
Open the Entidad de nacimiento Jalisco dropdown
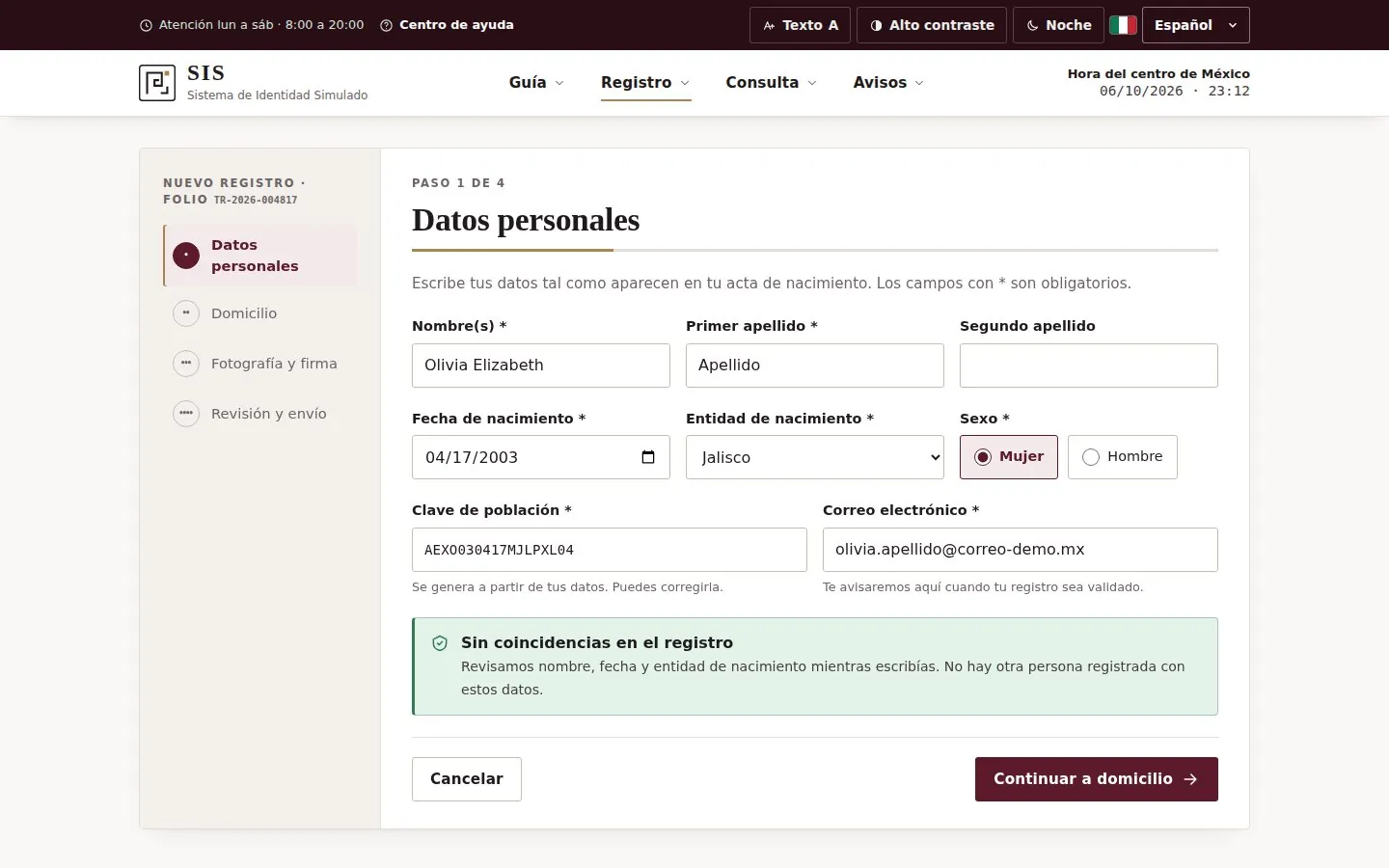(x=815, y=457)
